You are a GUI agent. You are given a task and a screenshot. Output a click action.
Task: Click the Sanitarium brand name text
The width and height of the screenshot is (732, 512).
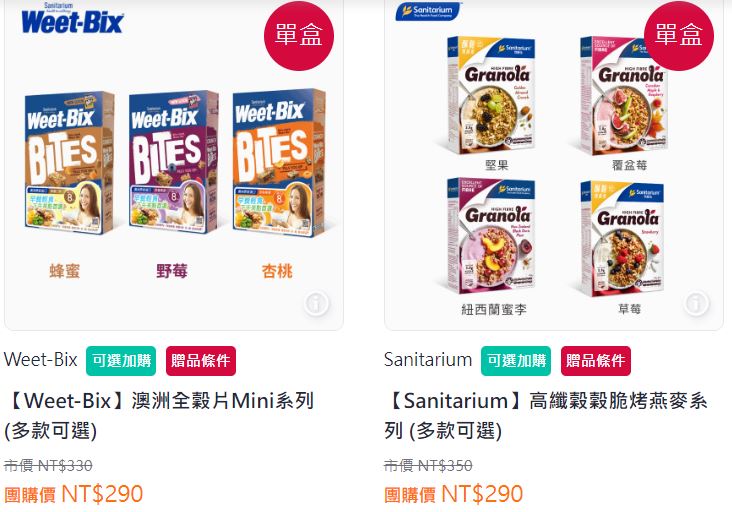[x=428, y=360]
